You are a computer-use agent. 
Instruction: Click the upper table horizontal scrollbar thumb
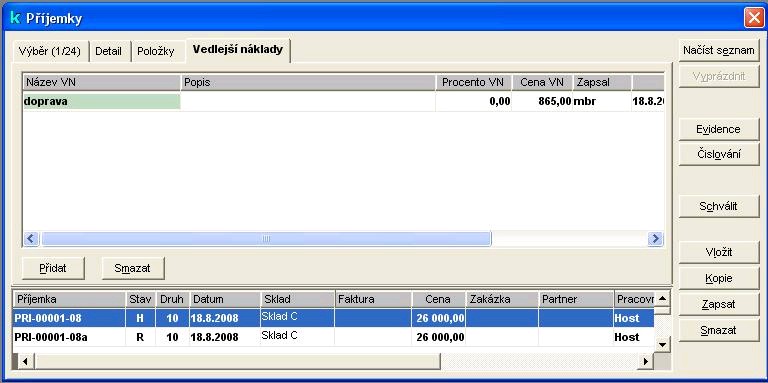266,239
